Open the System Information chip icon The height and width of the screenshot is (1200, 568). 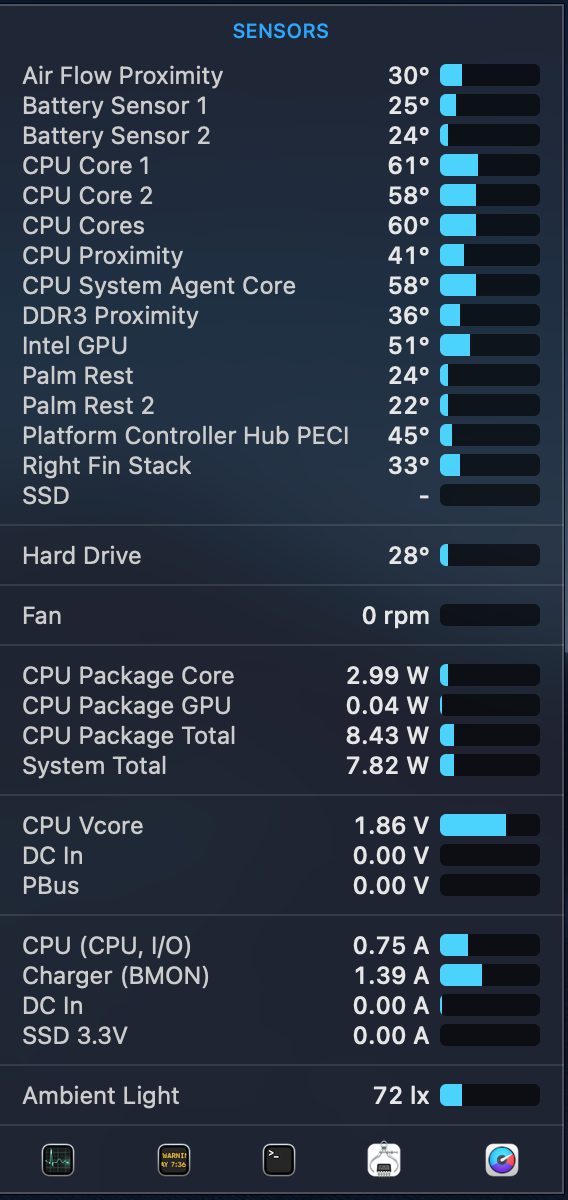click(385, 1160)
